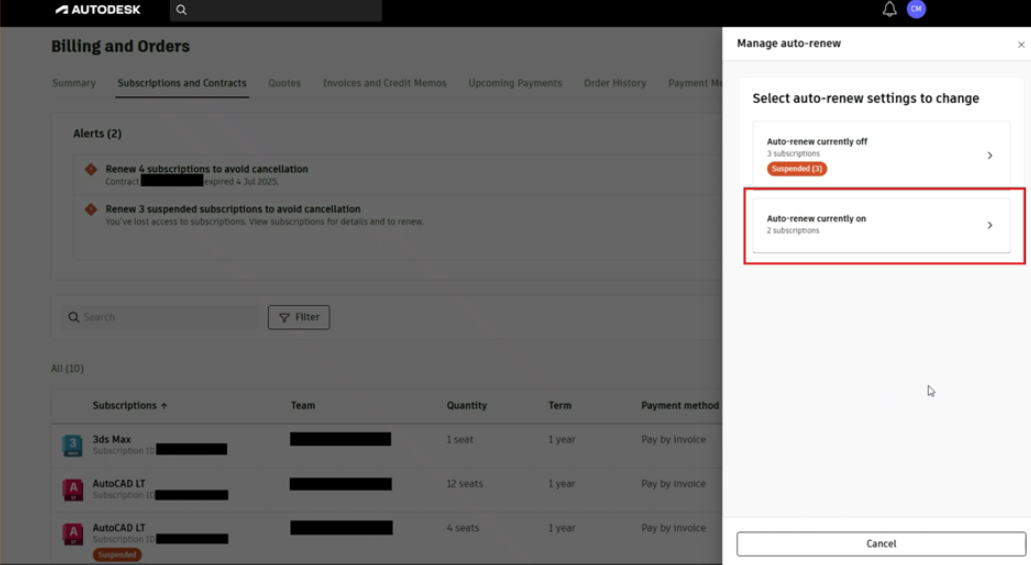The width and height of the screenshot is (1031, 565).
Task: Select 'Auto-renew currently on' card
Action: tap(881, 225)
